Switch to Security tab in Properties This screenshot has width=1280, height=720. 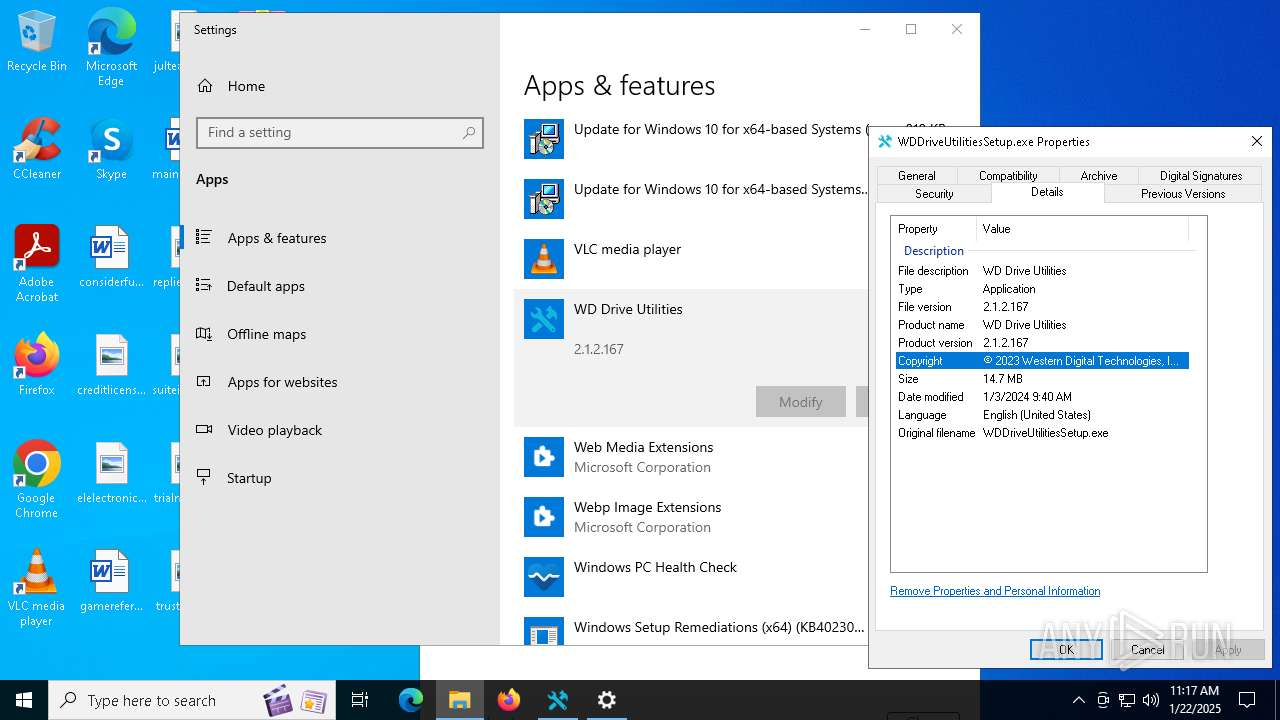pos(934,193)
